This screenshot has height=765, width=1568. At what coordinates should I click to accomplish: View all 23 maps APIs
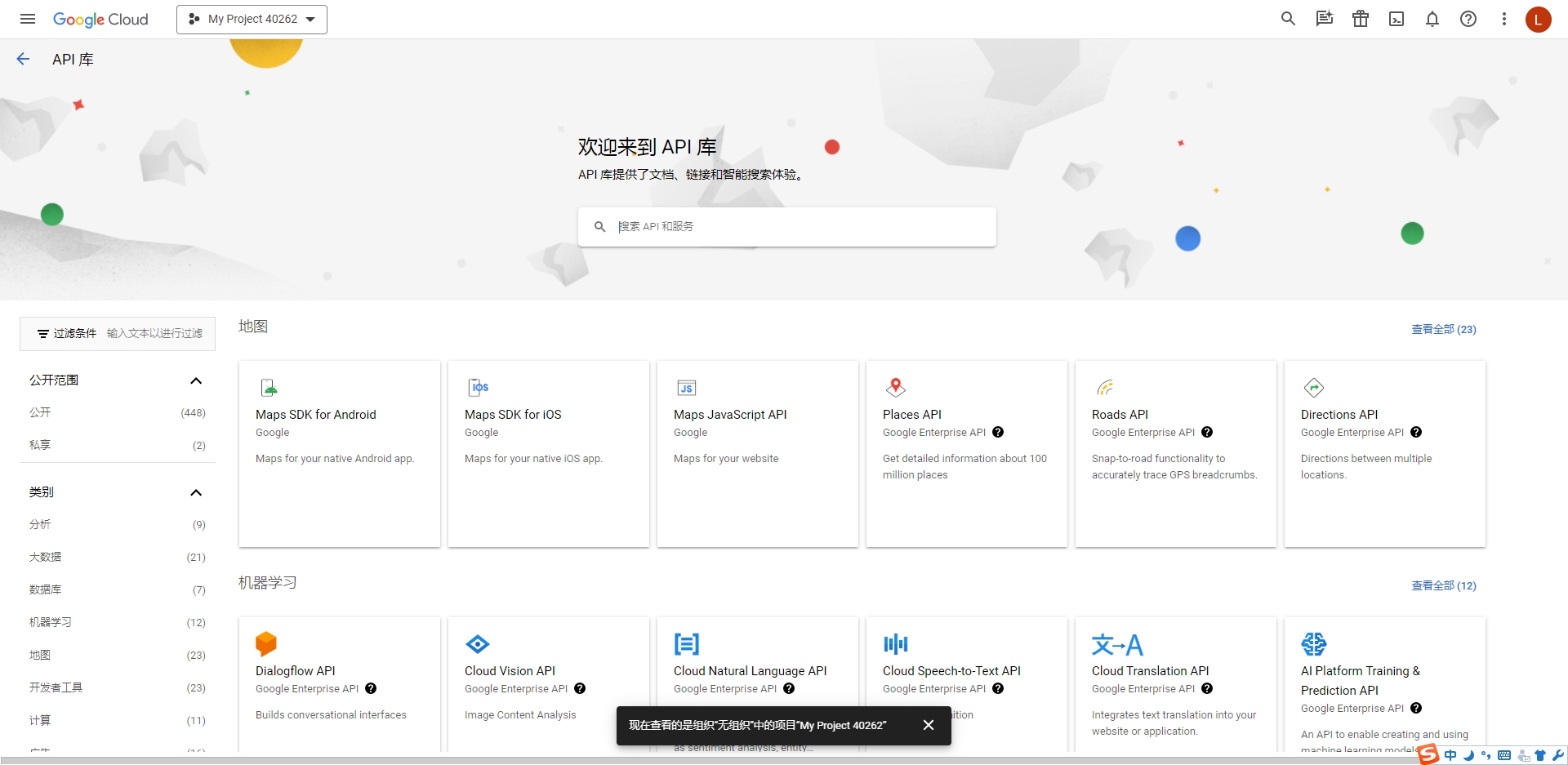tap(1443, 329)
